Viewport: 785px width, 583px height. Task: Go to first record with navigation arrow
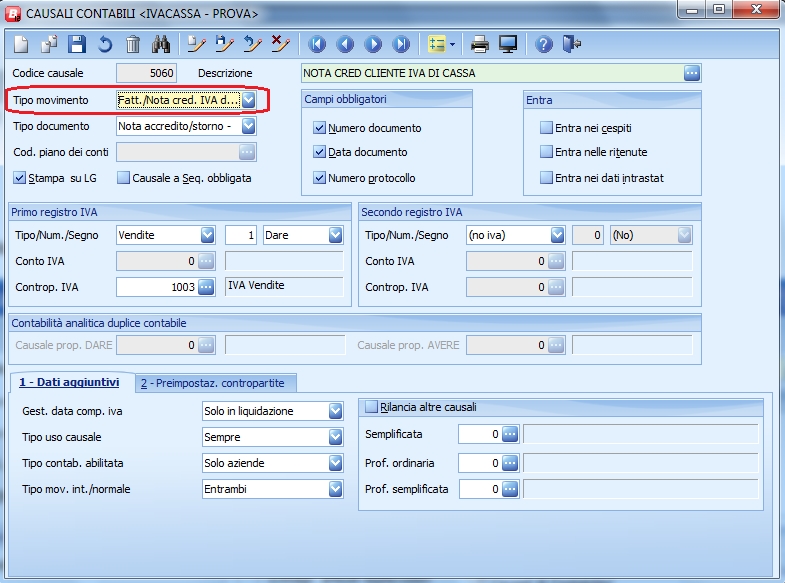click(x=318, y=44)
